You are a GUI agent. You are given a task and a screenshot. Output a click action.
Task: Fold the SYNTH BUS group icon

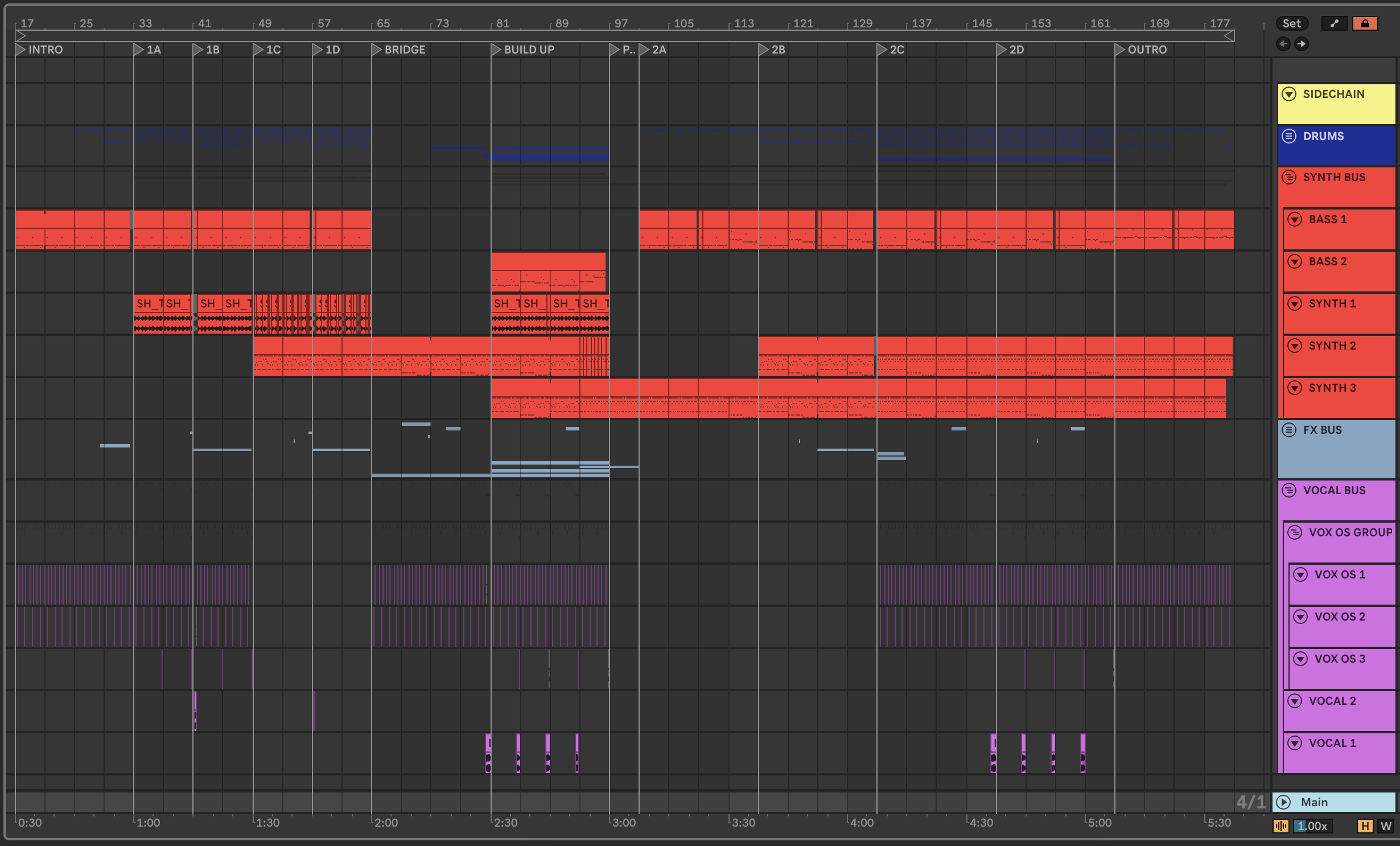pyautogui.click(x=1289, y=177)
